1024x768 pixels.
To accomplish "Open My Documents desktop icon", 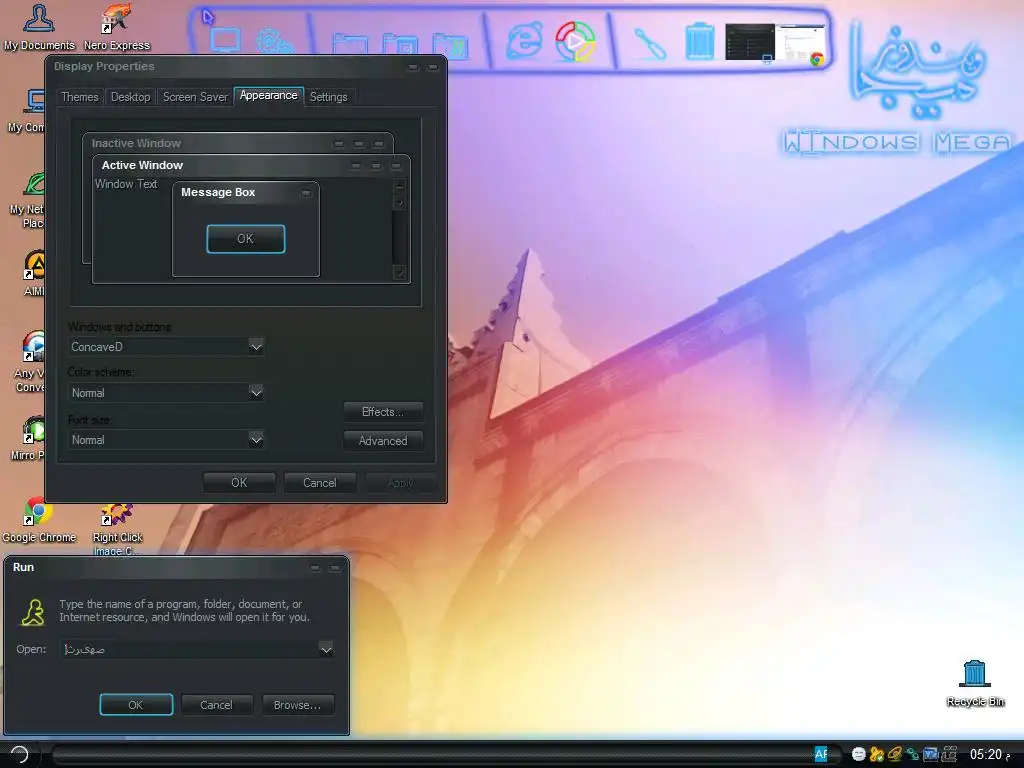I will 39,27.
